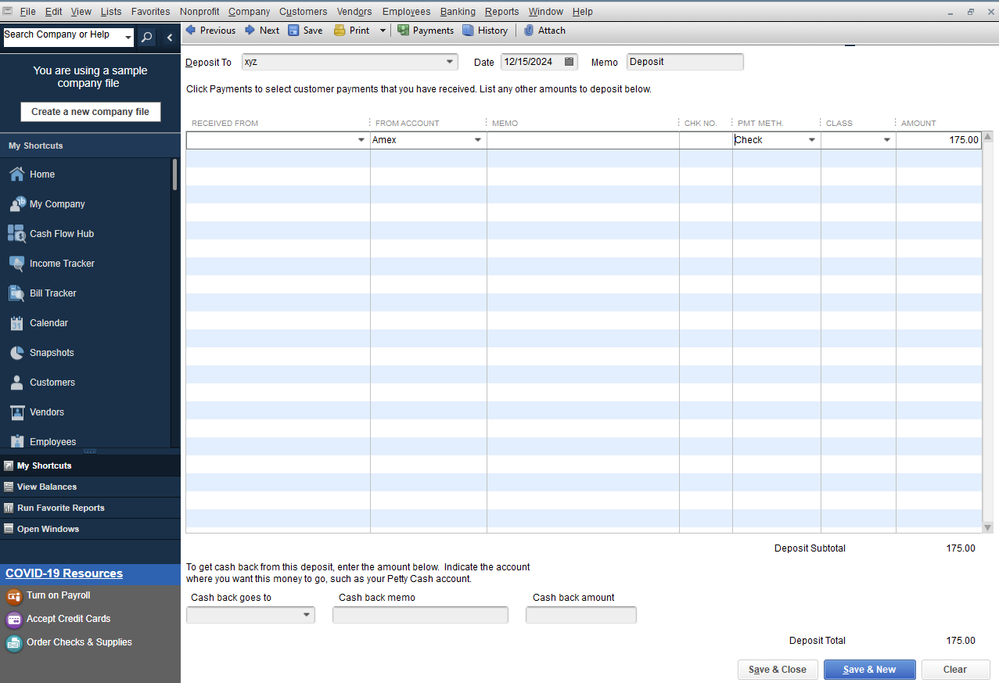Select View Balances section
The height and width of the screenshot is (683, 999).
(x=90, y=487)
